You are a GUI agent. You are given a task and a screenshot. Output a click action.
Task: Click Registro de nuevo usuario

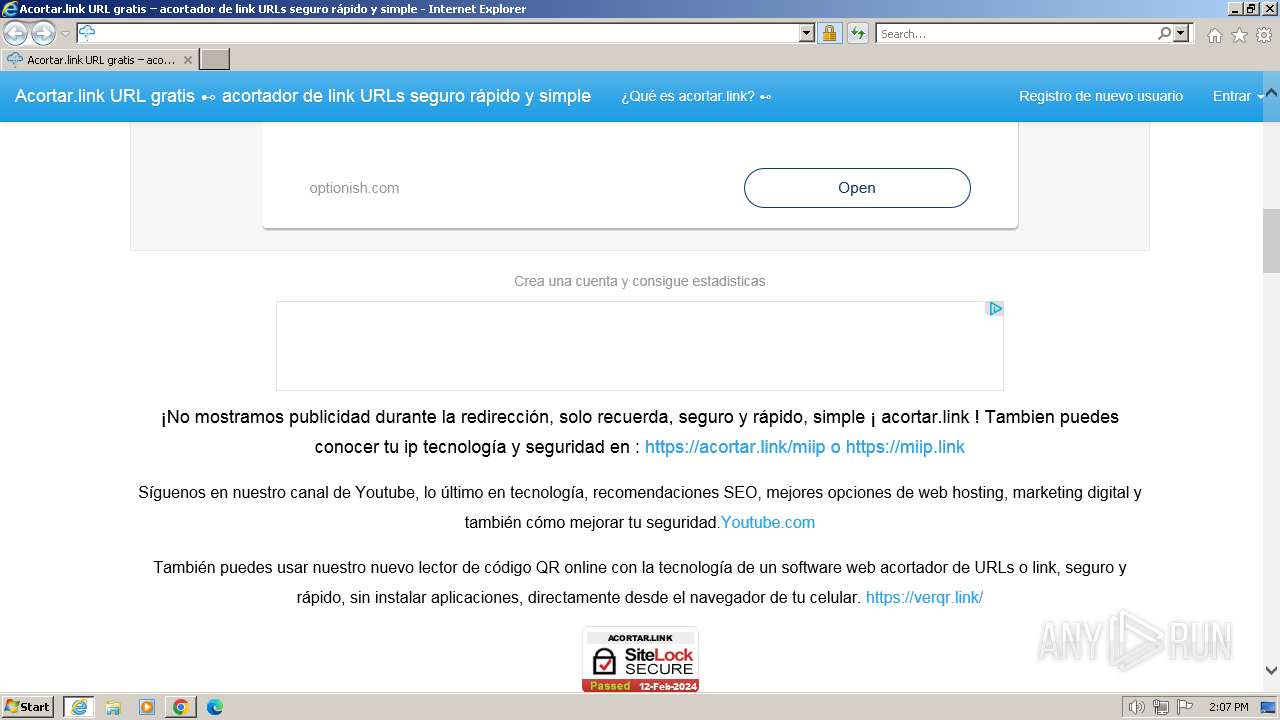[x=1101, y=96]
